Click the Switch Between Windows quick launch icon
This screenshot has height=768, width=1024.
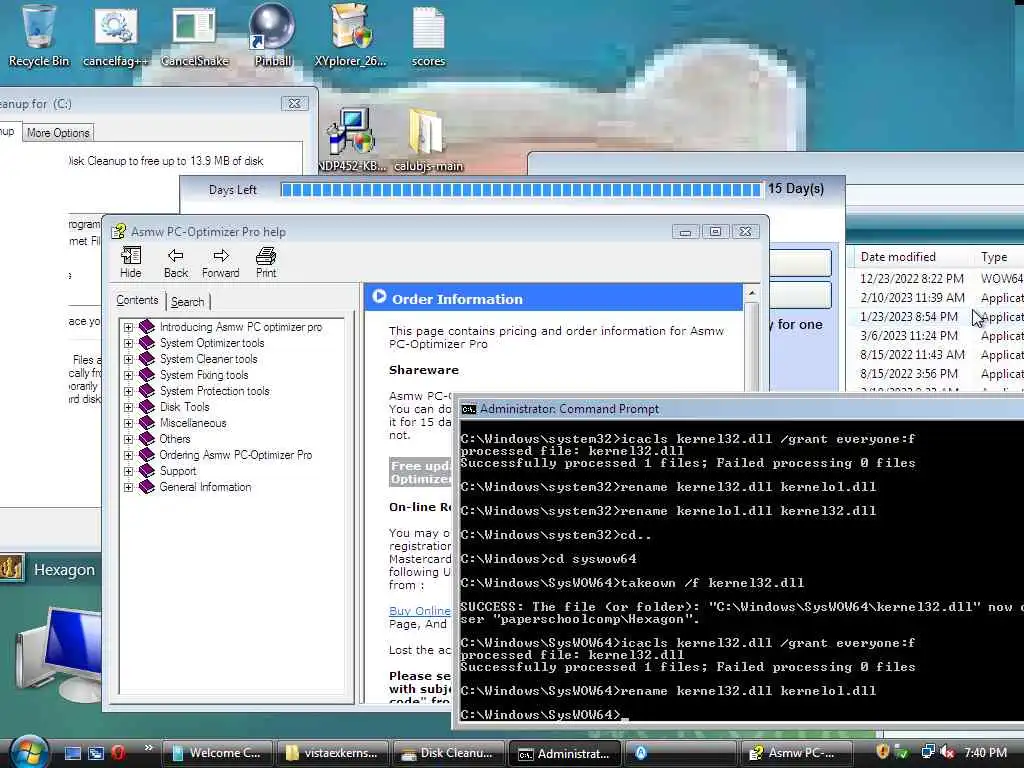coord(96,753)
